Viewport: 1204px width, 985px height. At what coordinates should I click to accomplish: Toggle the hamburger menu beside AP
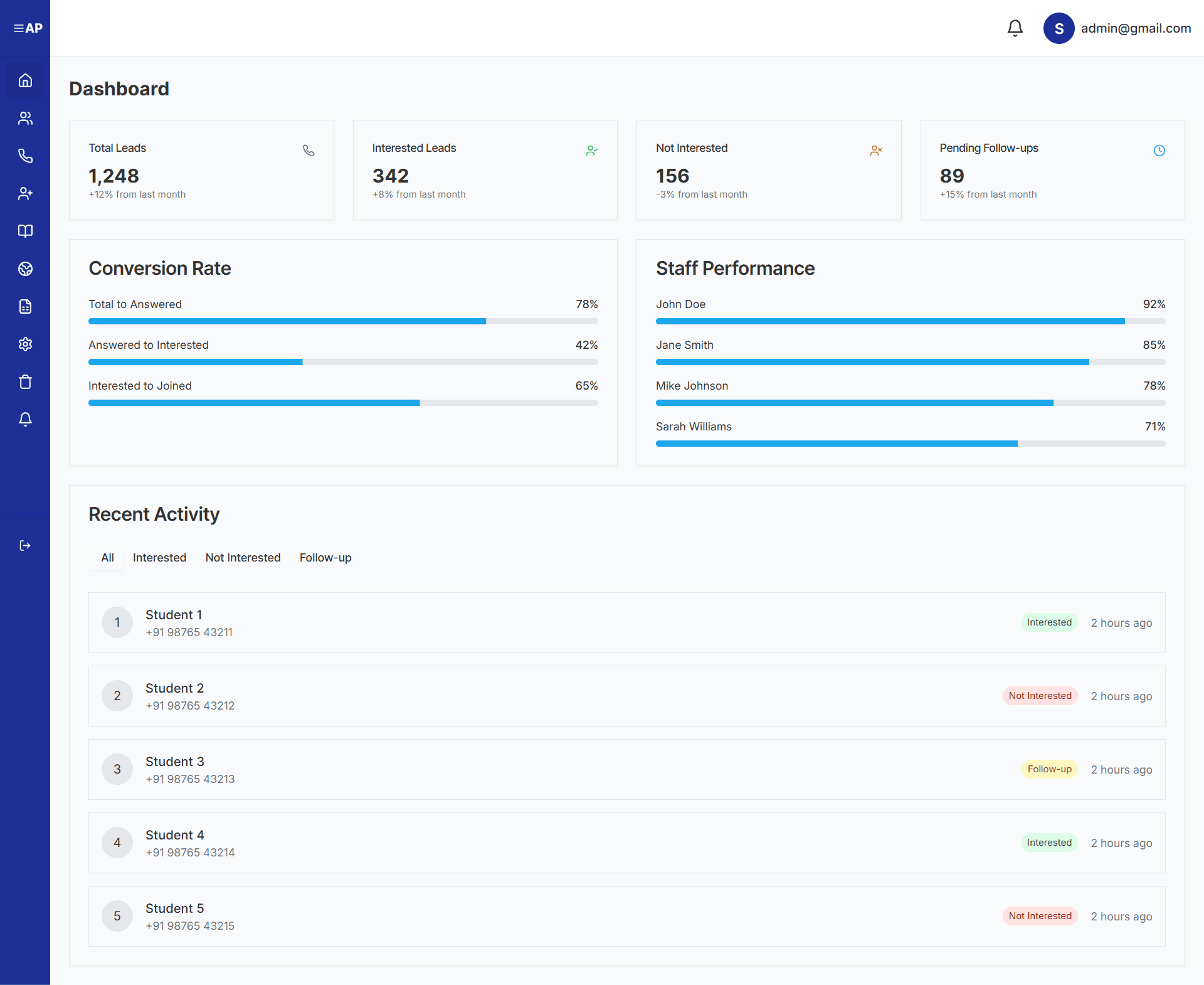[19, 28]
